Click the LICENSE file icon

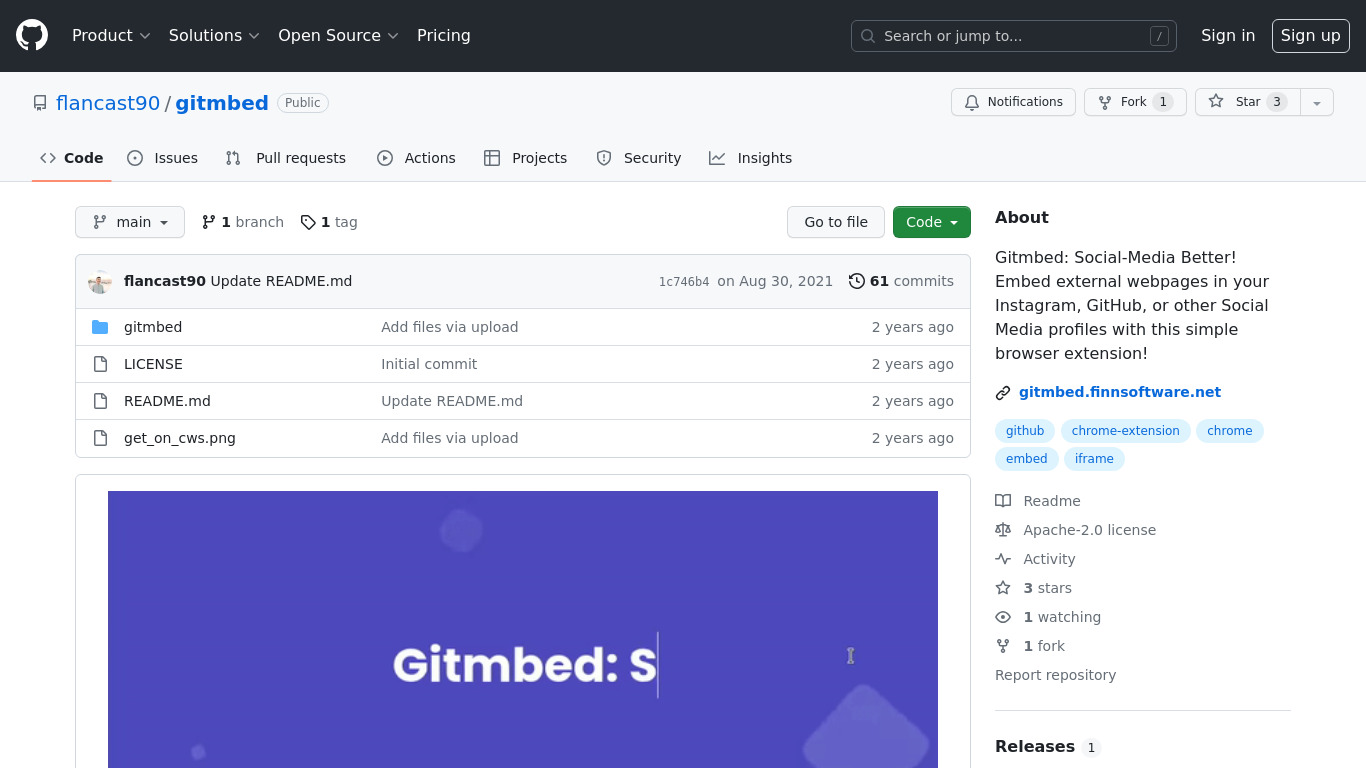[100, 364]
